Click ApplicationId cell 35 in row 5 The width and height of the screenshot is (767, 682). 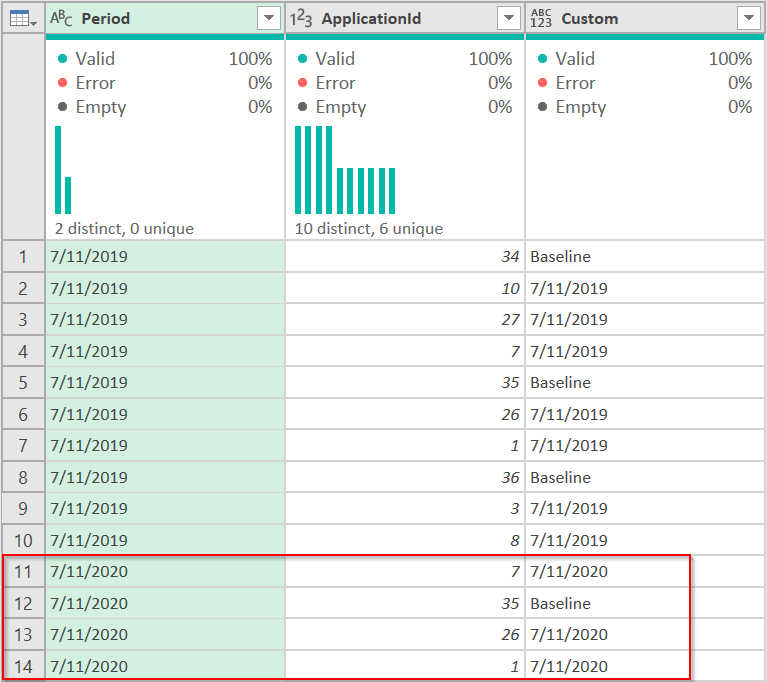click(x=405, y=383)
